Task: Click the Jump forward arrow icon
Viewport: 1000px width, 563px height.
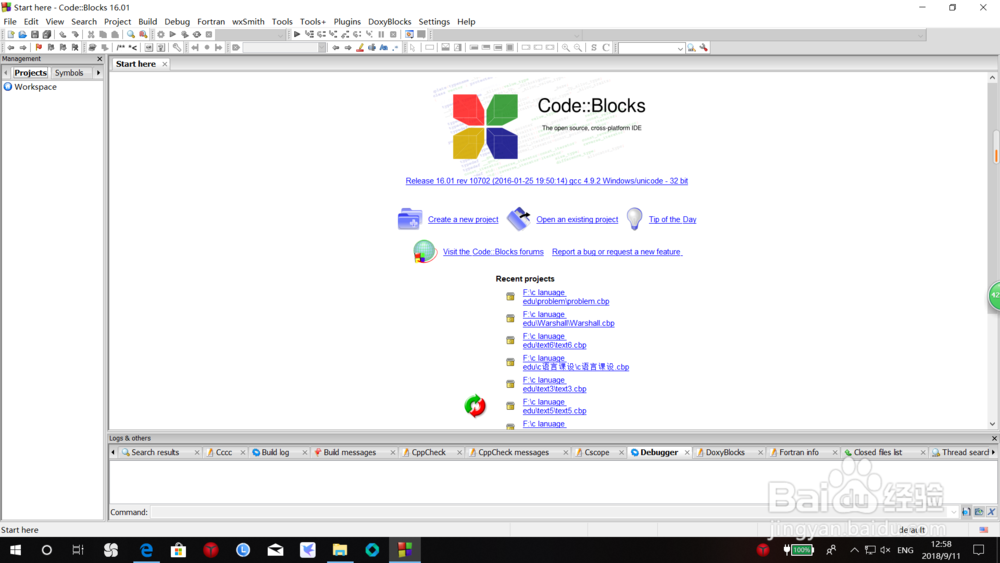Action: [x=23, y=48]
